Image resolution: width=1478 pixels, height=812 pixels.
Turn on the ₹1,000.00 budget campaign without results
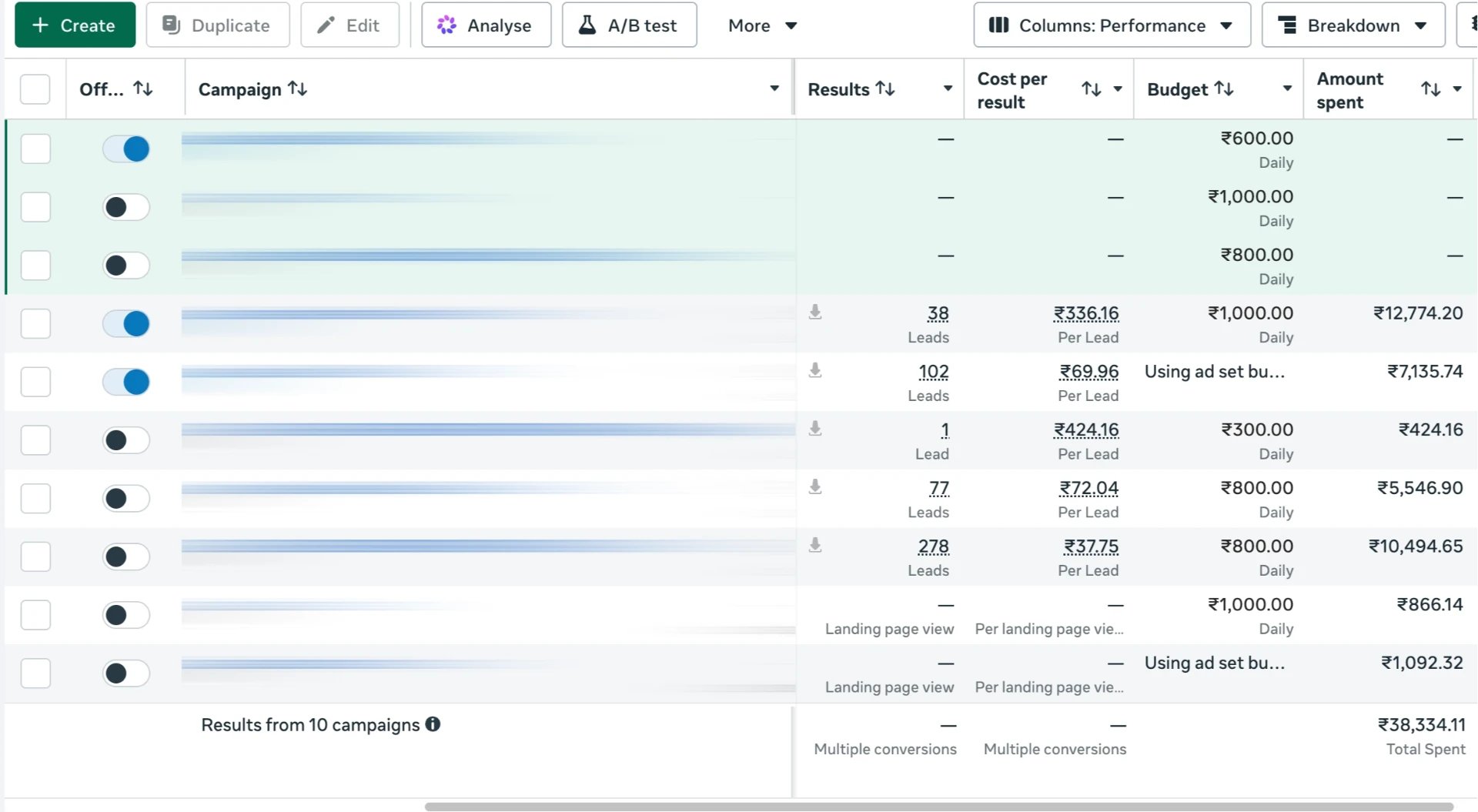(126, 207)
